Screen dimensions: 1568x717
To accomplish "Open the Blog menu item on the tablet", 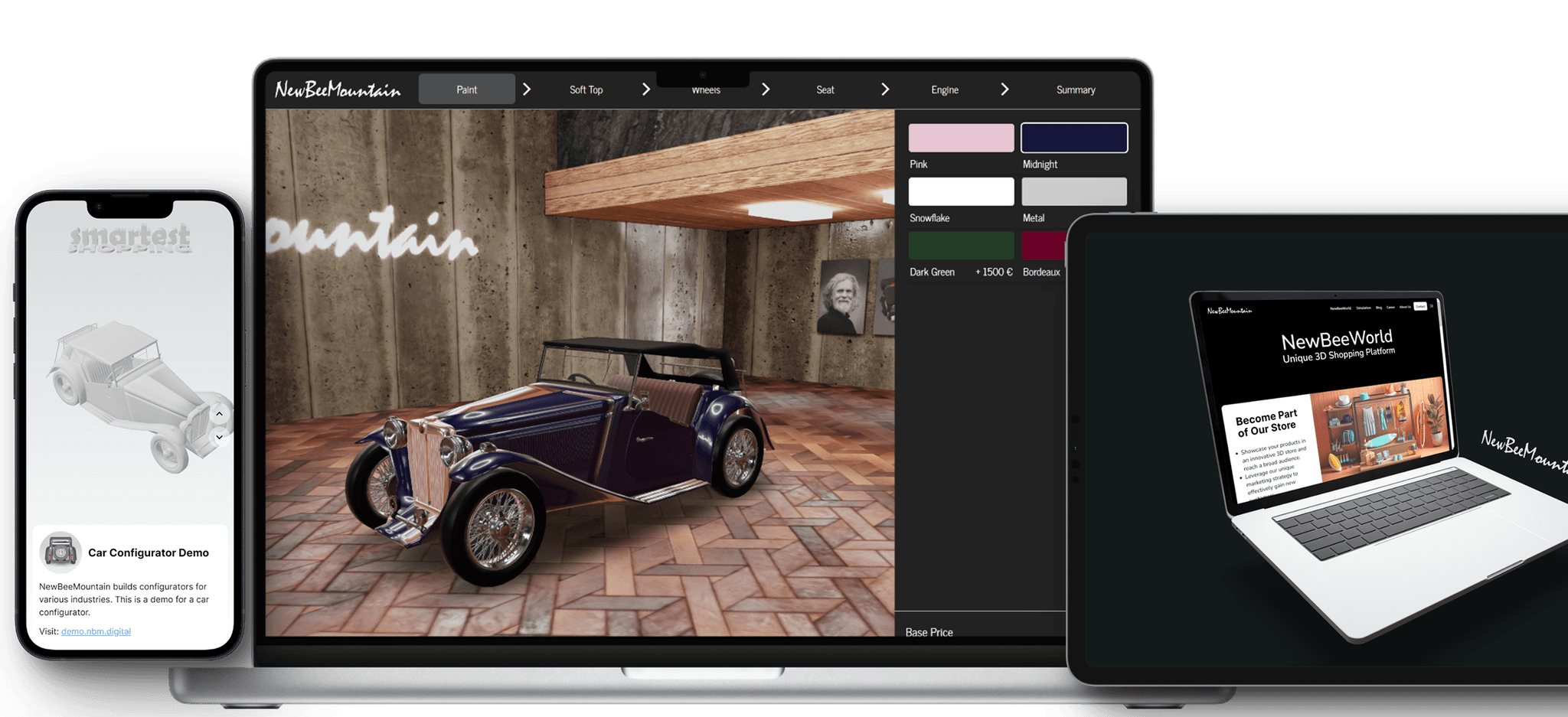I will click(x=1379, y=308).
